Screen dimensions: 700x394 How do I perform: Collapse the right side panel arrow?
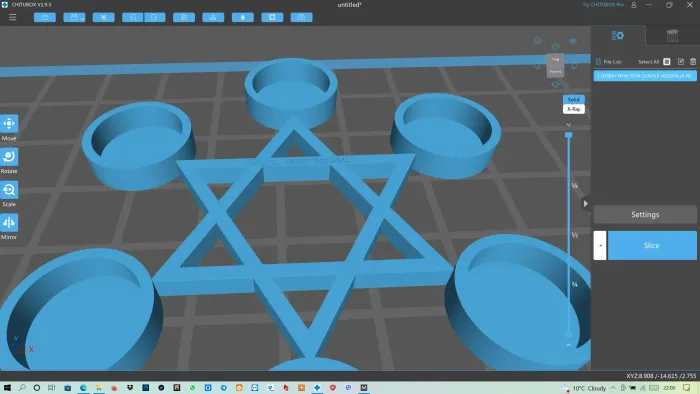(x=586, y=203)
